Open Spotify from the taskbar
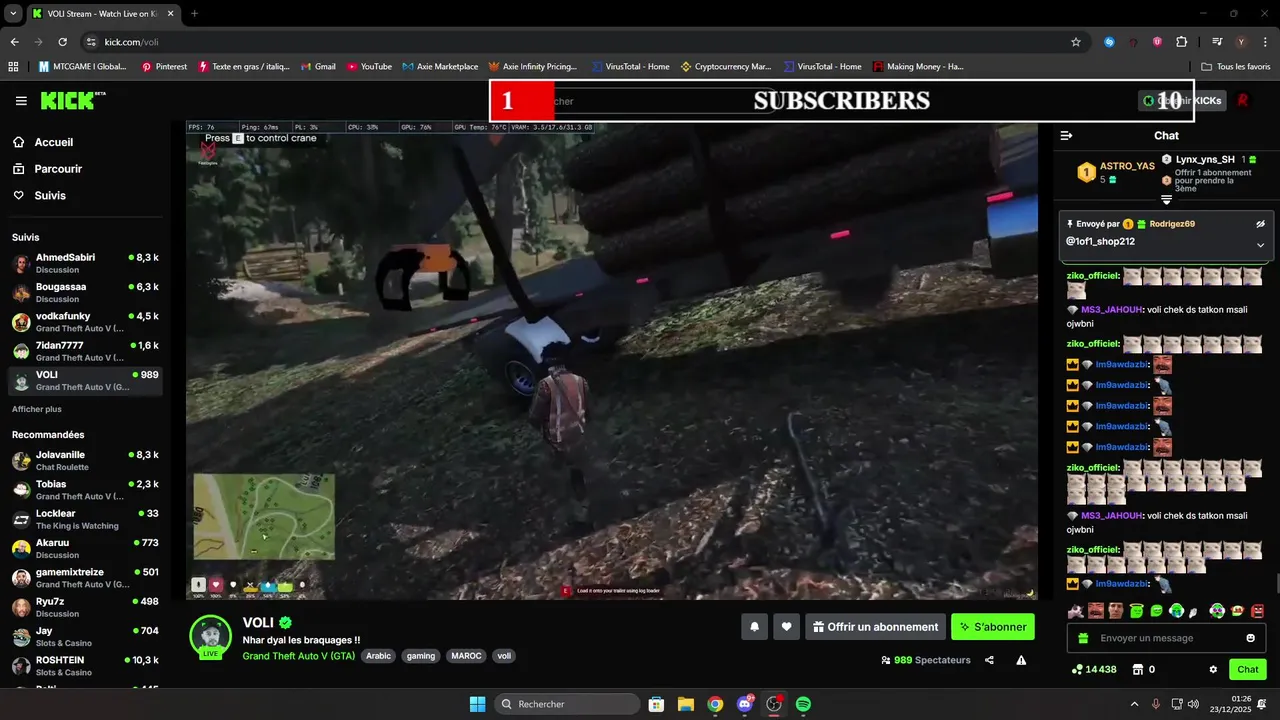1280x720 pixels. tap(803, 704)
